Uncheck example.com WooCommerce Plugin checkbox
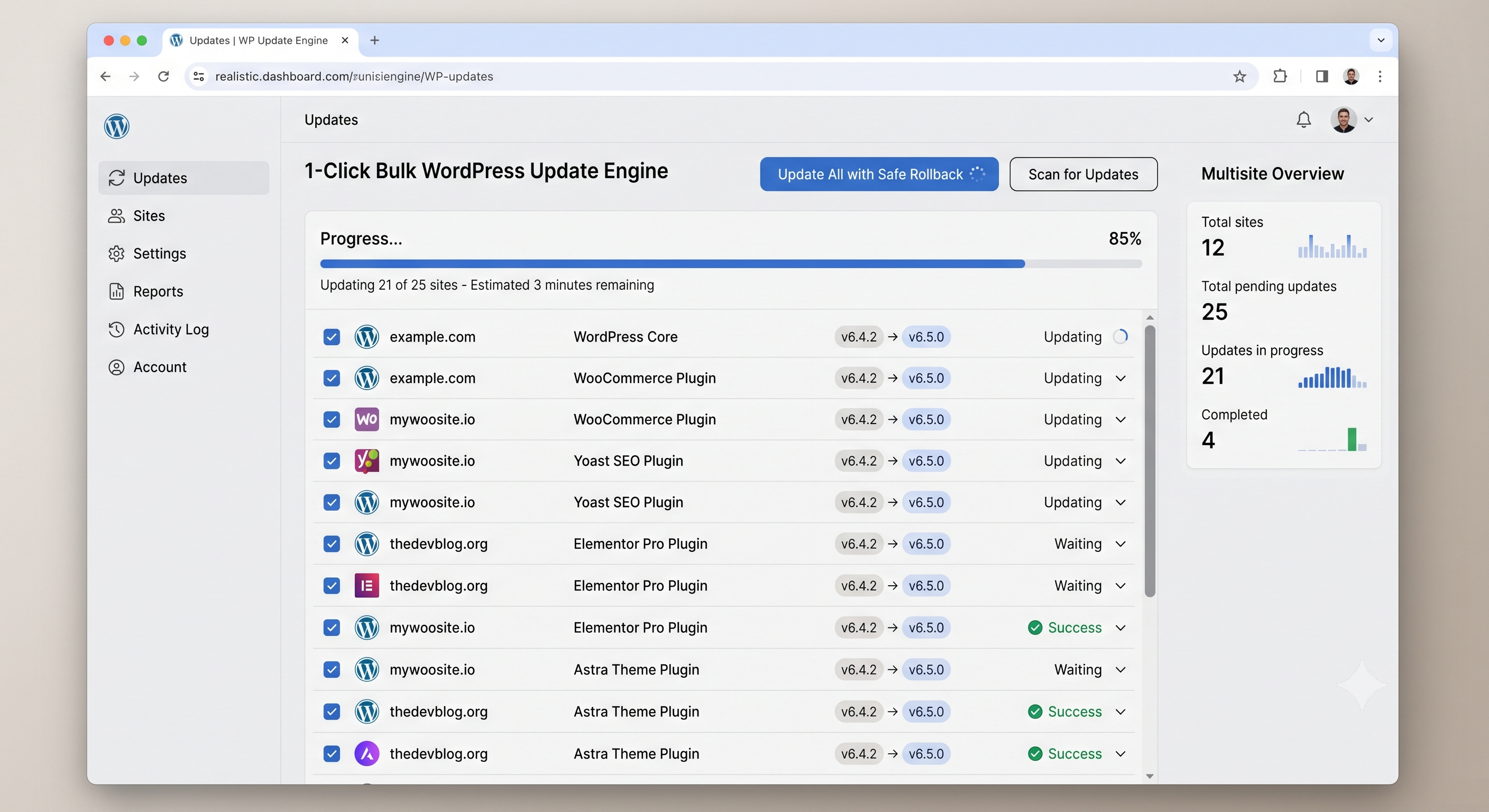1489x812 pixels. click(x=331, y=378)
